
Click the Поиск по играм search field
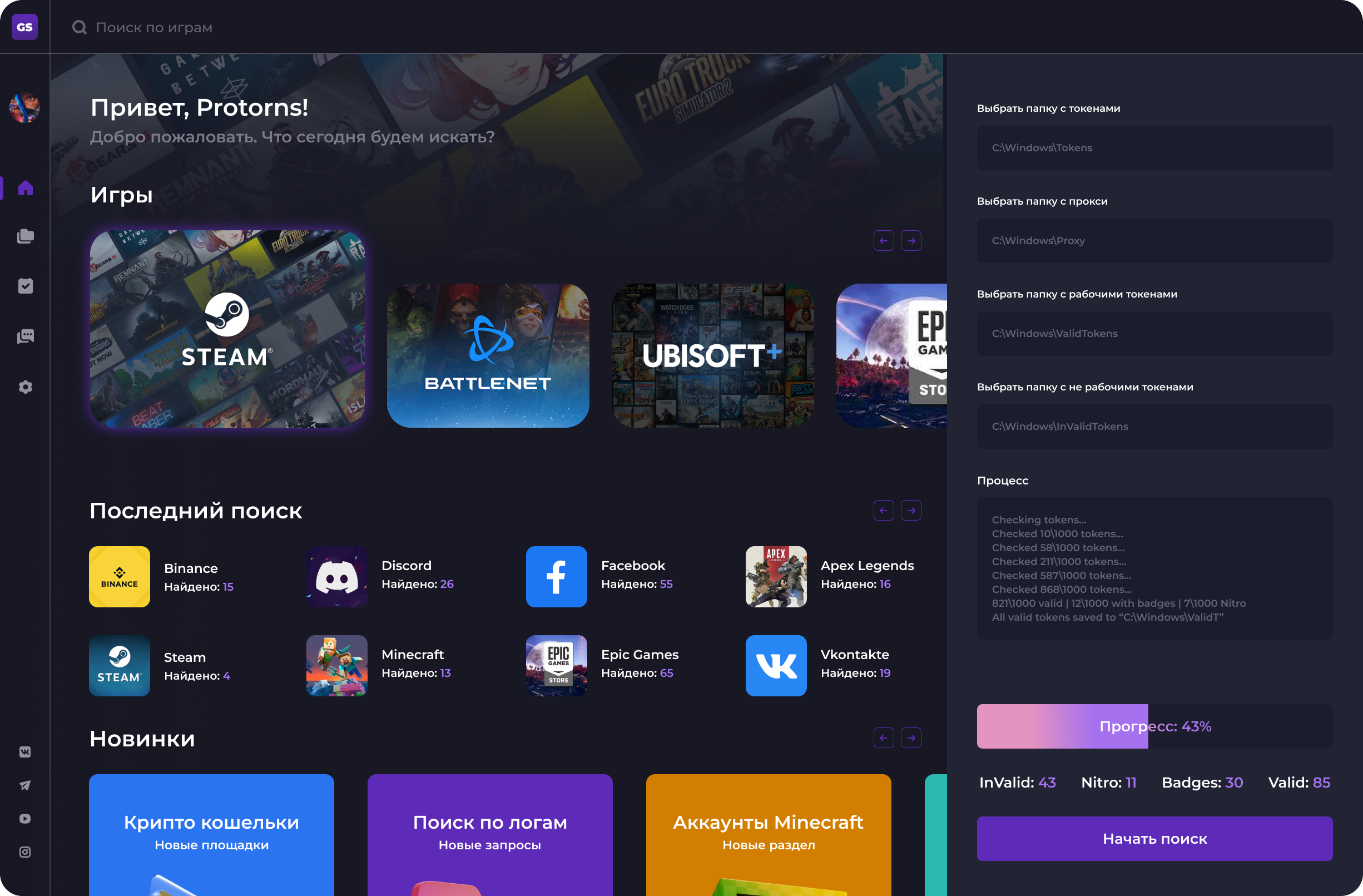154,27
